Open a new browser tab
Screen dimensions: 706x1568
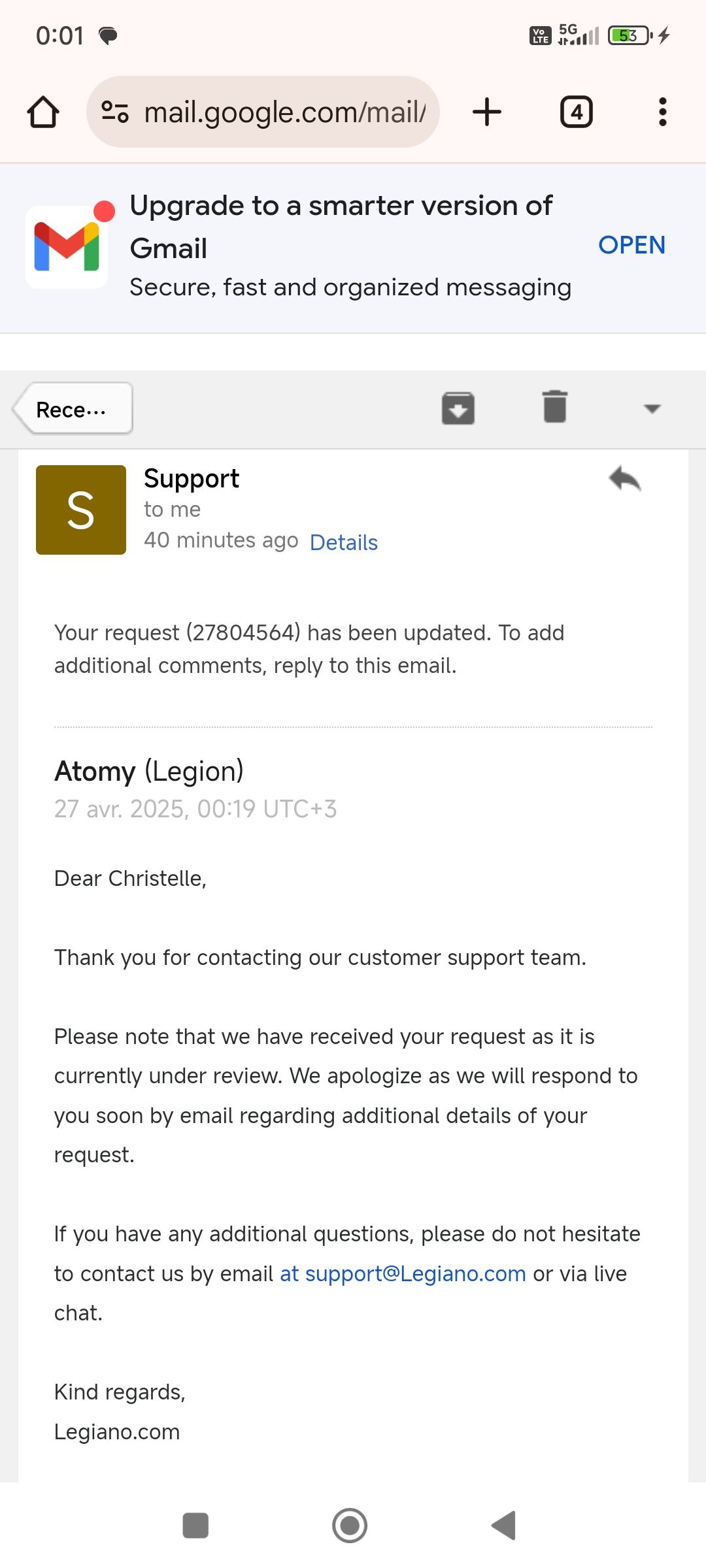(486, 112)
